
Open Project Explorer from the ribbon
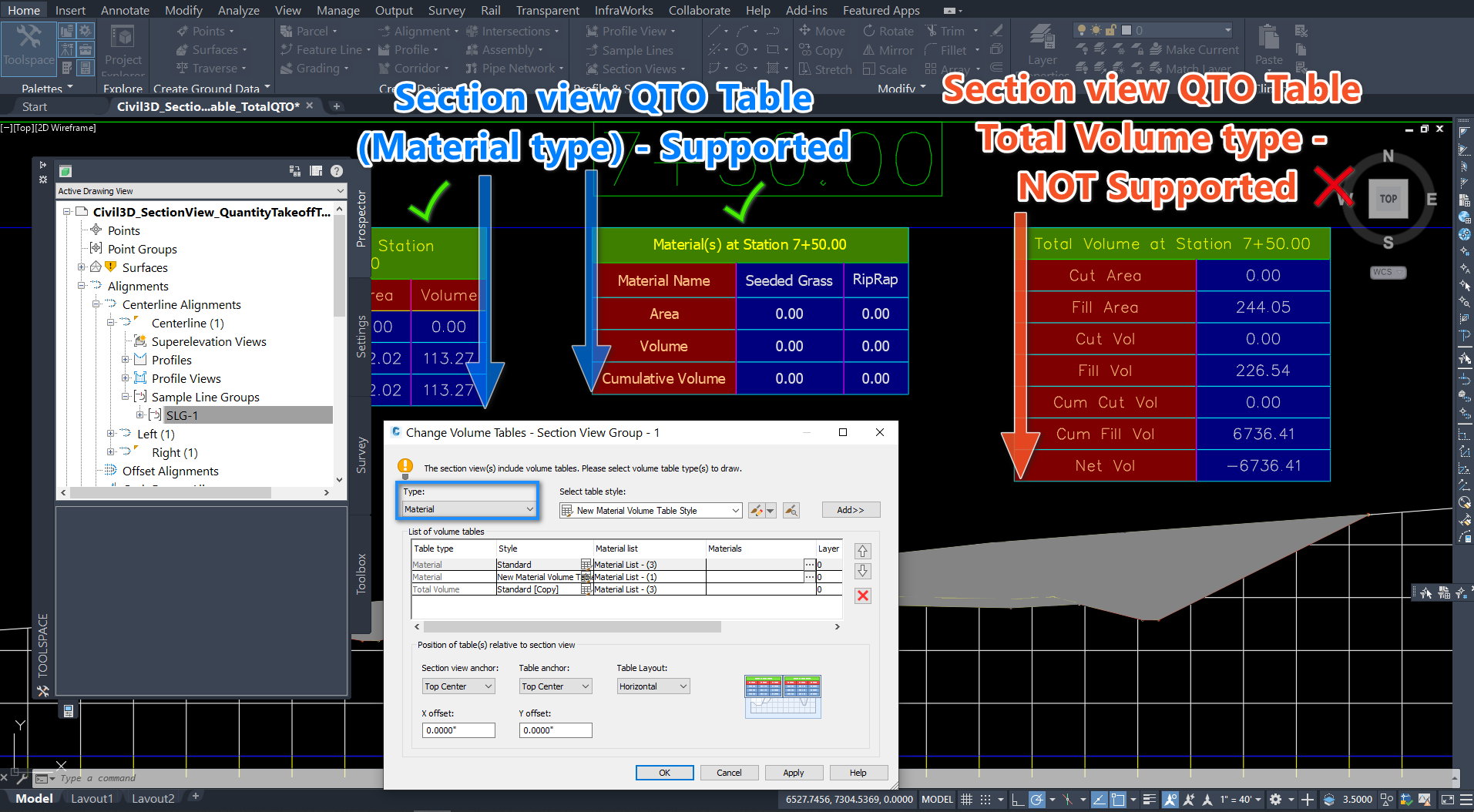tap(123, 50)
